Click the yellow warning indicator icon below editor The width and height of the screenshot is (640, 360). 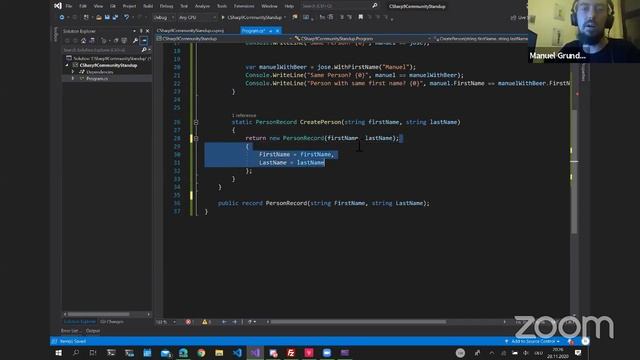(205, 322)
